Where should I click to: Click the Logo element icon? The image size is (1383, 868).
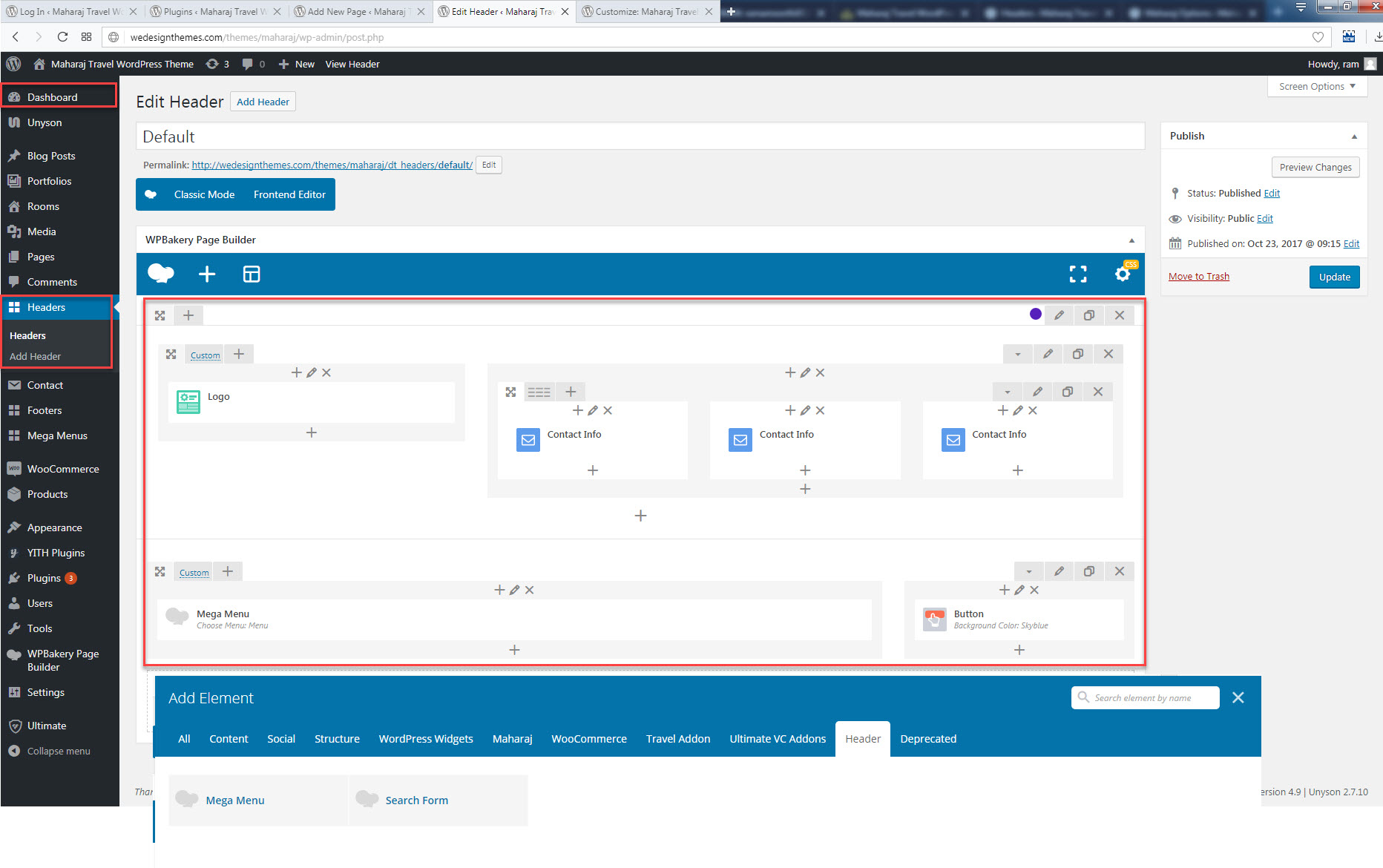(188, 402)
